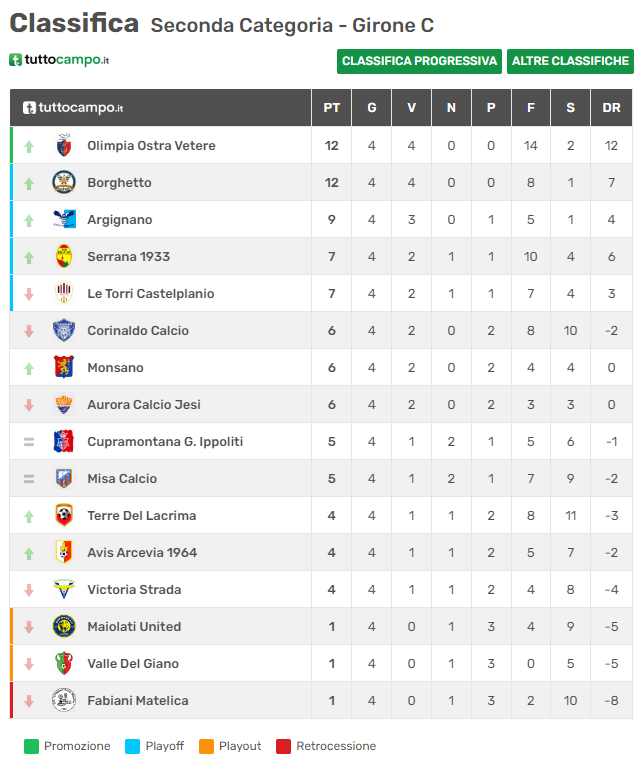
Task: Click the Borghetto team crest icon
Action: [x=64, y=182]
